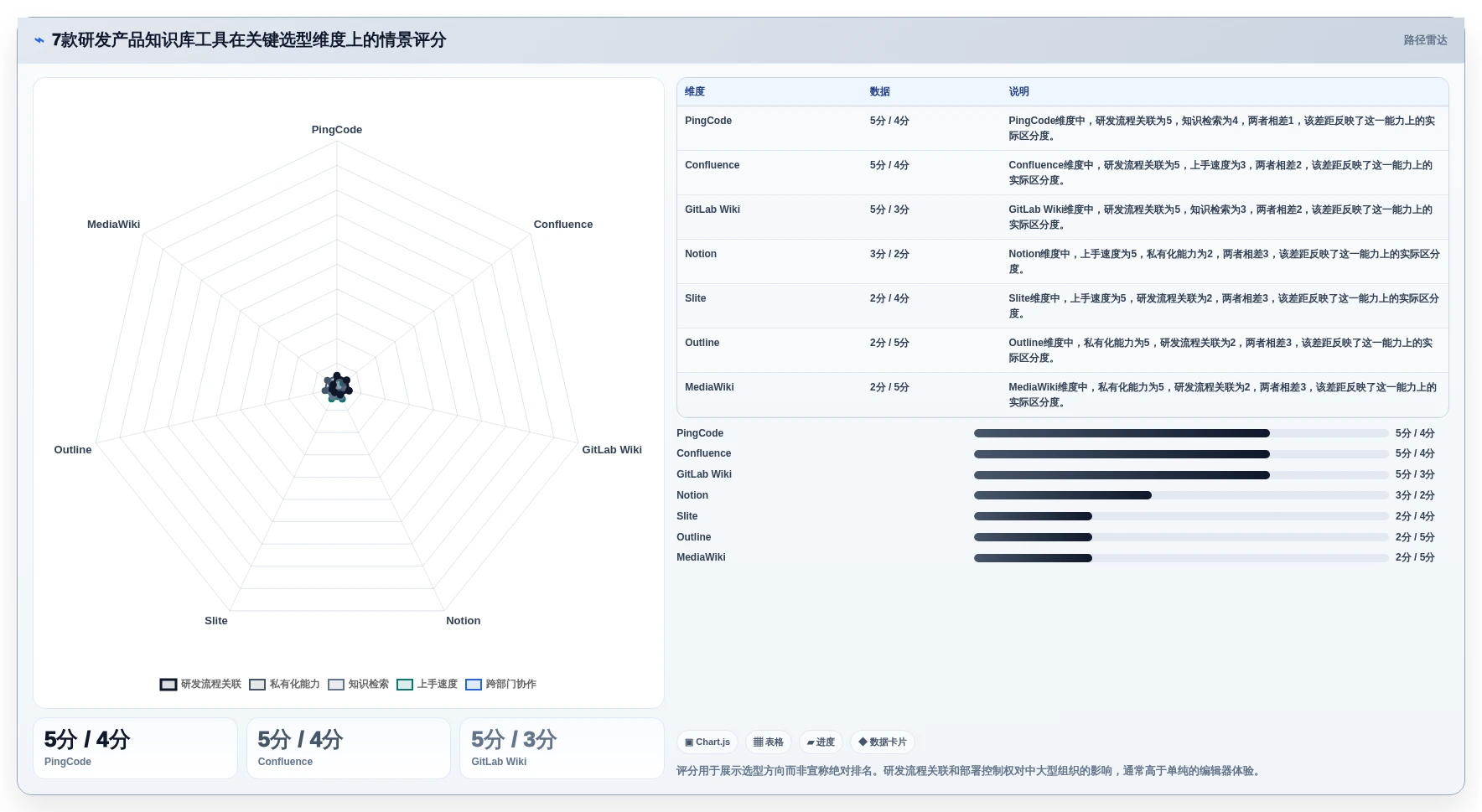Toggle the 知识检索 legend swatch
1482x812 pixels.
coord(336,685)
